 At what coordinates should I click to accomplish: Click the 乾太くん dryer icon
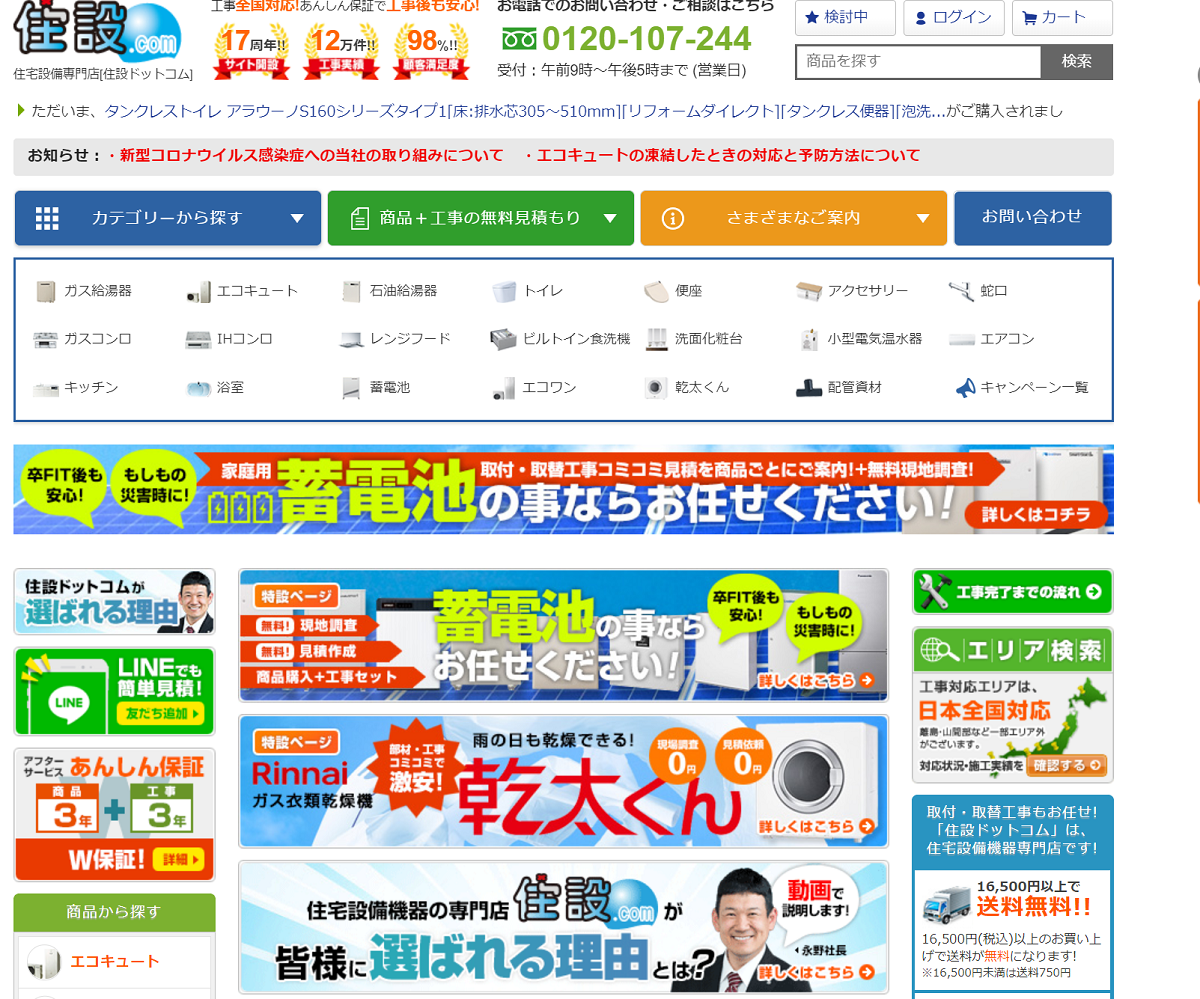[656, 388]
